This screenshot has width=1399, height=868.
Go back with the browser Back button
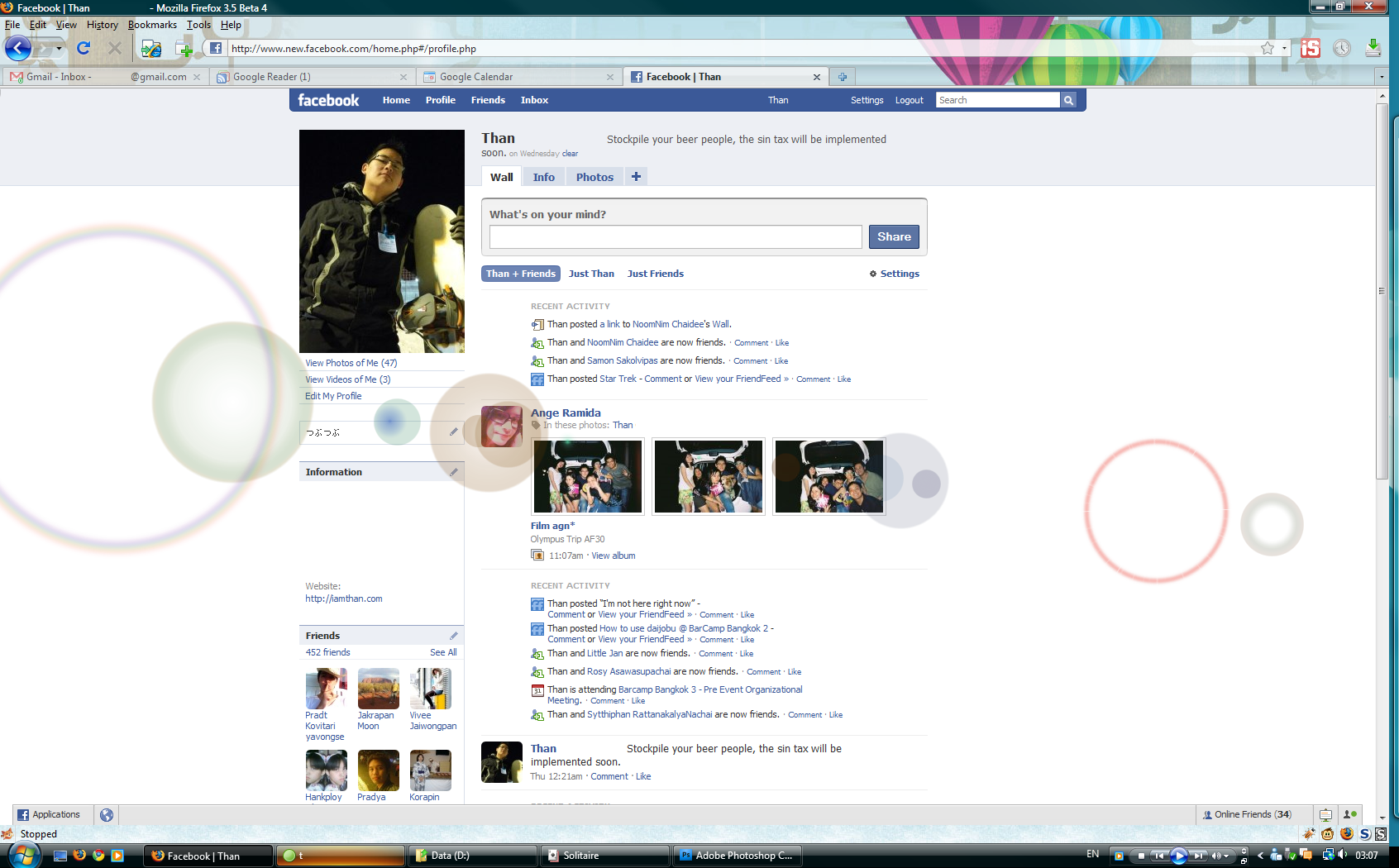click(x=18, y=48)
